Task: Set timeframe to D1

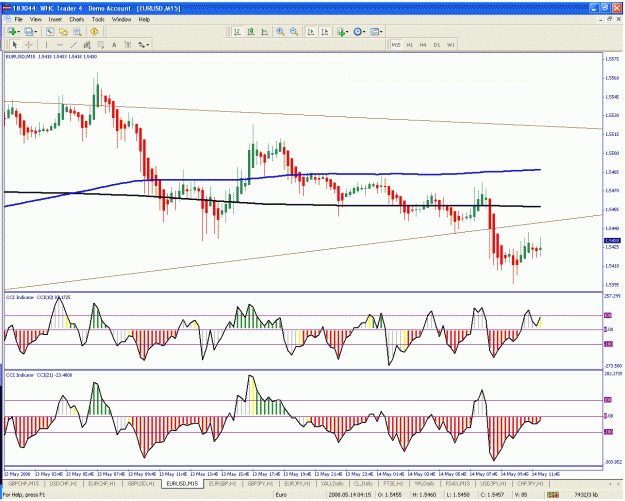Action: tap(437, 45)
